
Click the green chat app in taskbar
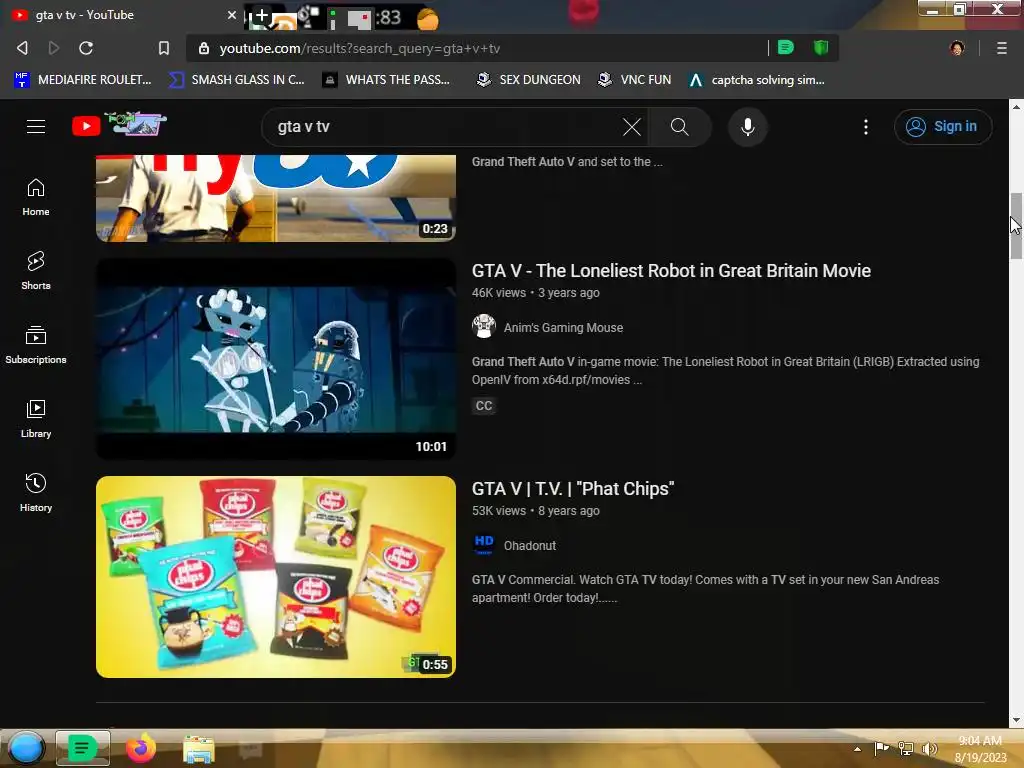click(x=82, y=748)
